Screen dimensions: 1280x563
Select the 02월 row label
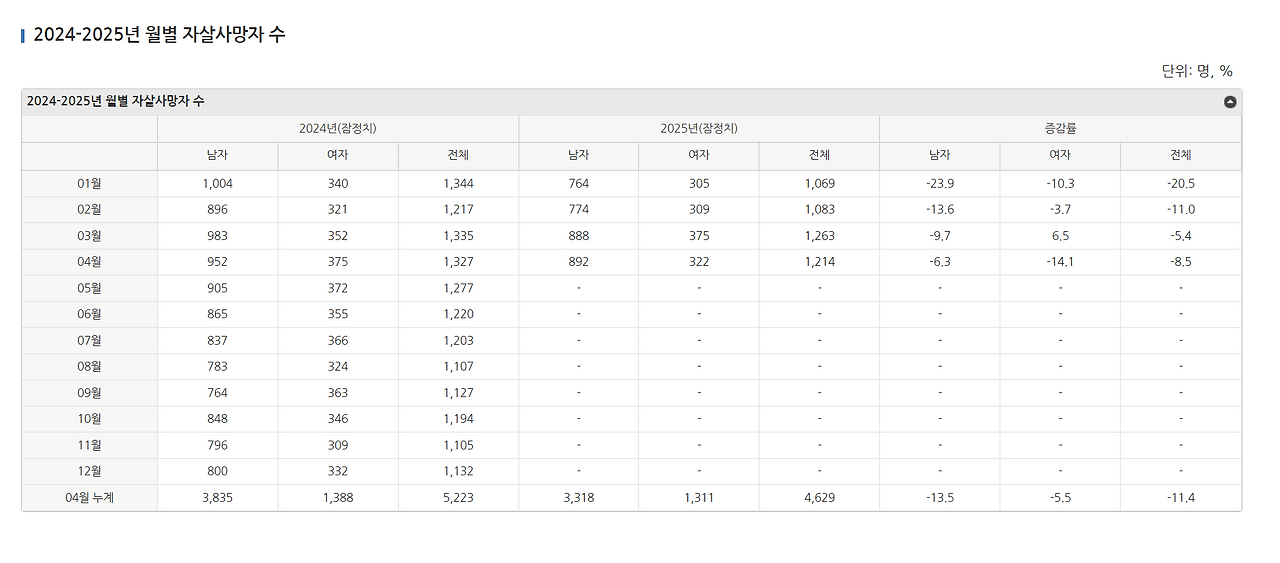89,210
